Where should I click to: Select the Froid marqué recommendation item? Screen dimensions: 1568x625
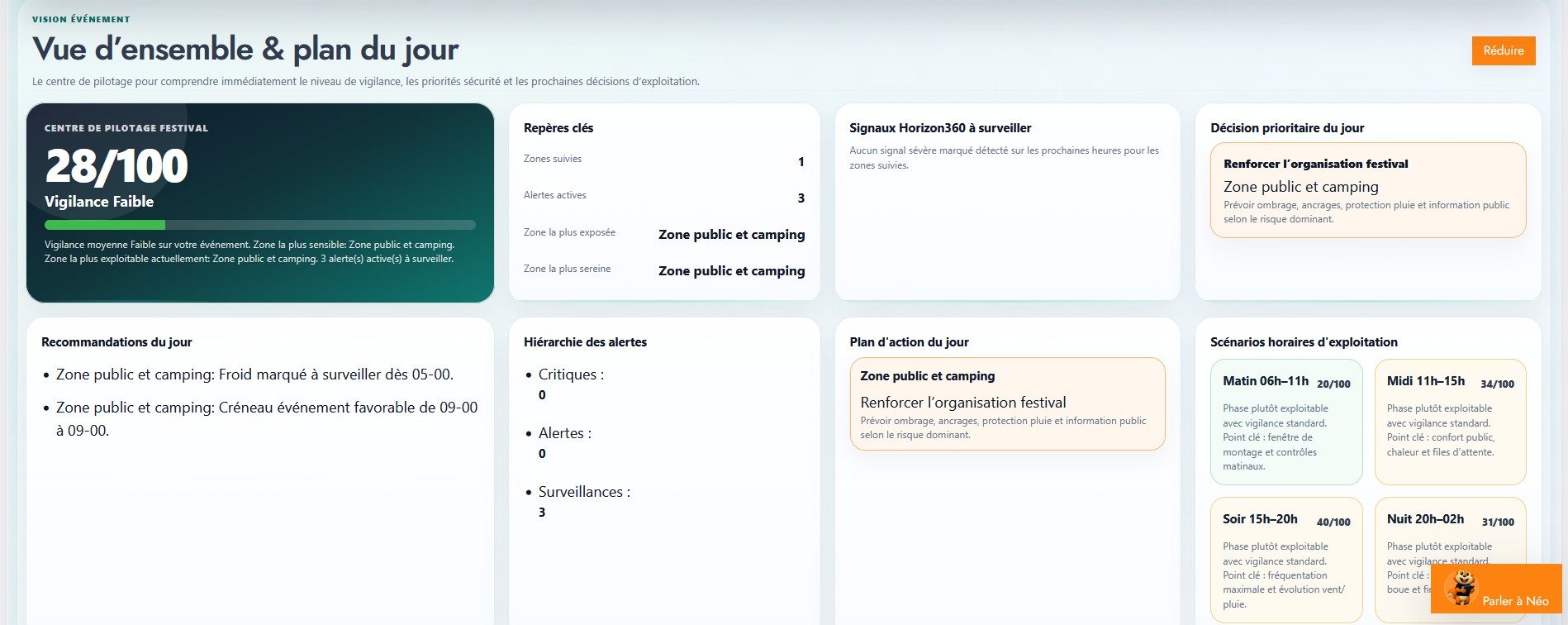coord(254,375)
